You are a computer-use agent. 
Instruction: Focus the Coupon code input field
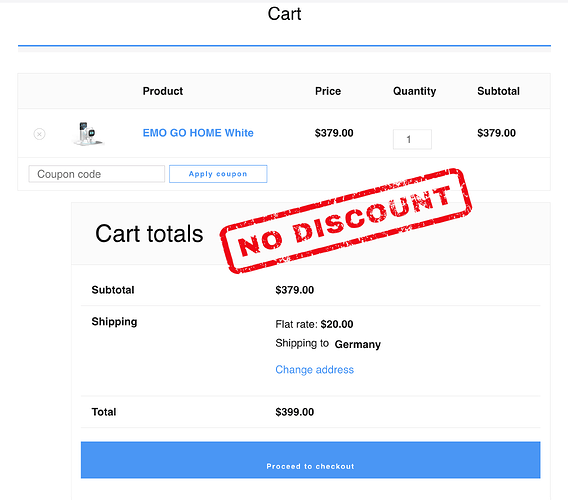click(x=97, y=174)
